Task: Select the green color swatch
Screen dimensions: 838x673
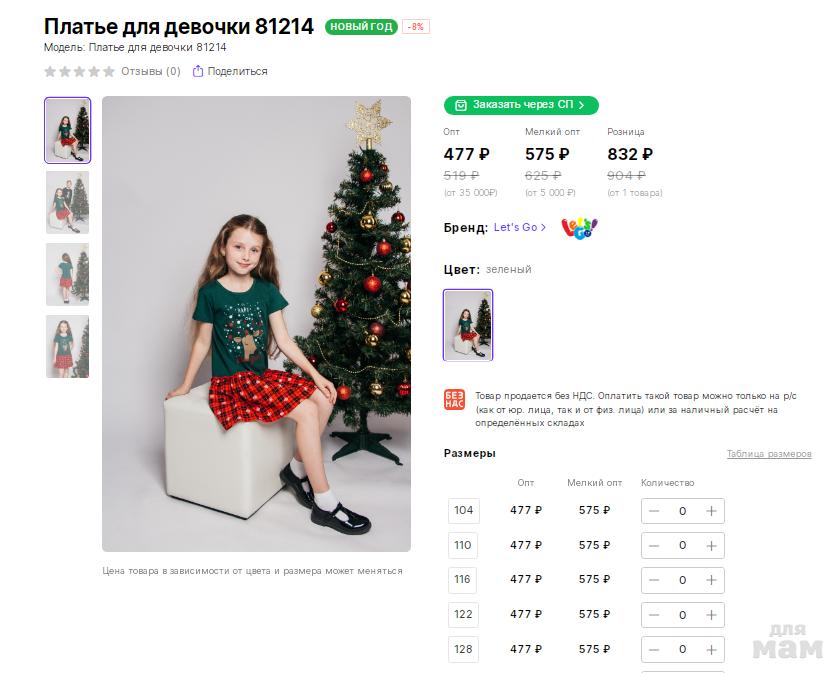Action: 468,325
